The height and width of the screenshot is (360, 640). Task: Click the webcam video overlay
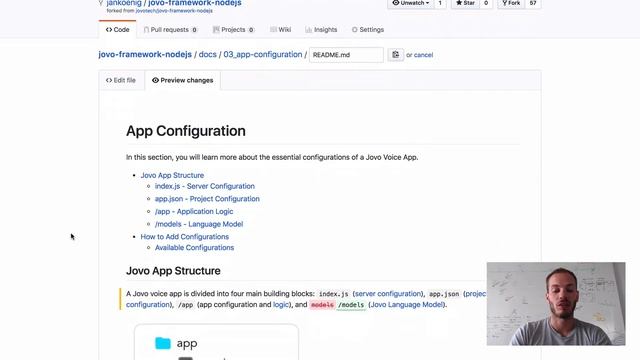[x=556, y=304]
